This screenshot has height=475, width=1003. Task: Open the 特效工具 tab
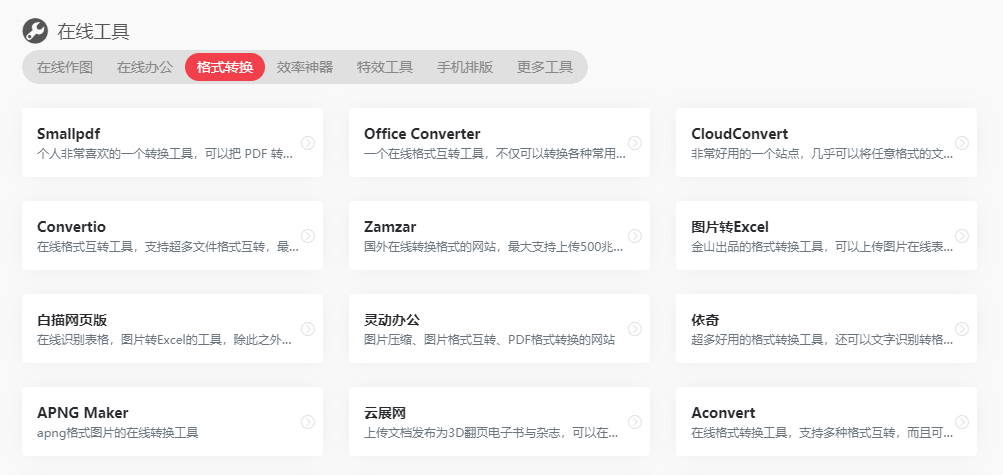385,67
